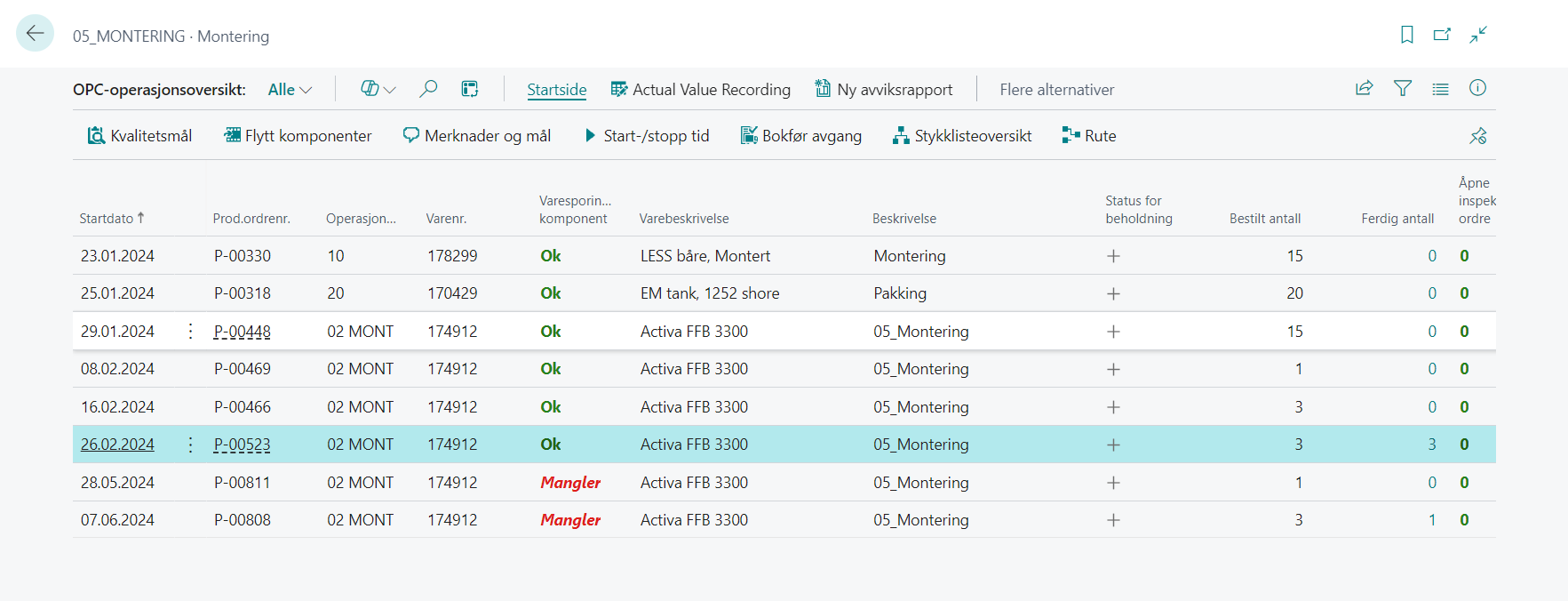1568x601 pixels.
Task: Open the filter pane icon
Action: [x=1402, y=88]
